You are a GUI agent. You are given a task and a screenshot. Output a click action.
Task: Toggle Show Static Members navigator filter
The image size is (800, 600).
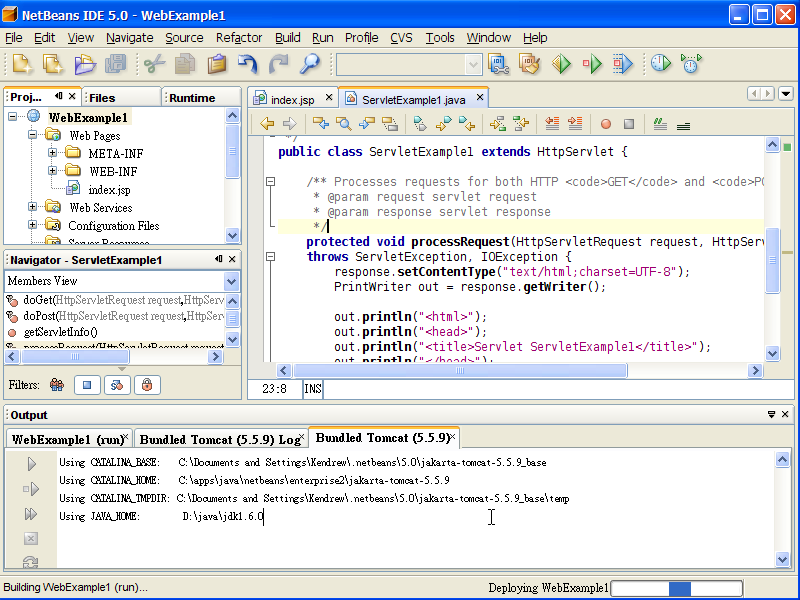[x=117, y=385]
